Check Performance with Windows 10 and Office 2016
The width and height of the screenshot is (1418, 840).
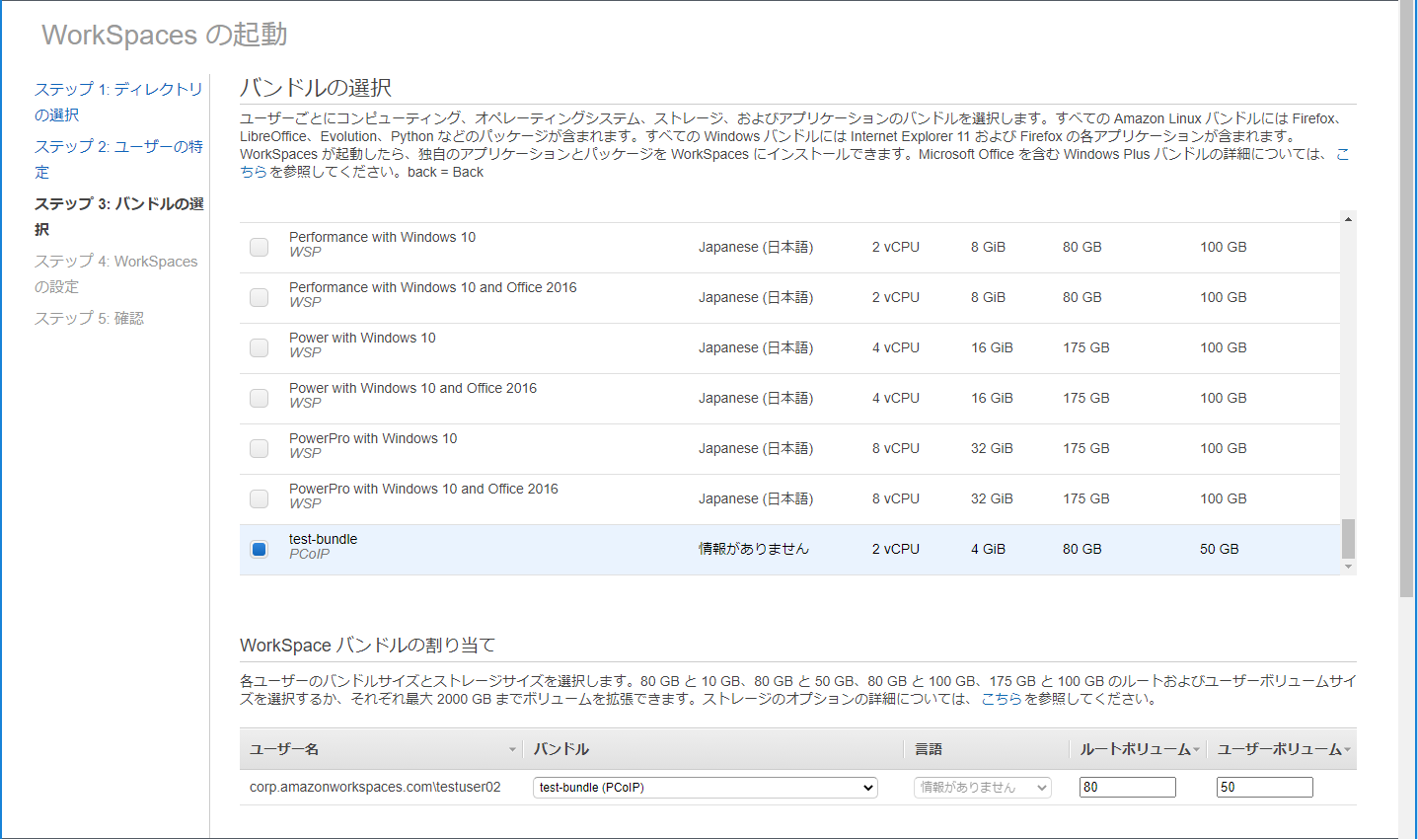tap(259, 297)
